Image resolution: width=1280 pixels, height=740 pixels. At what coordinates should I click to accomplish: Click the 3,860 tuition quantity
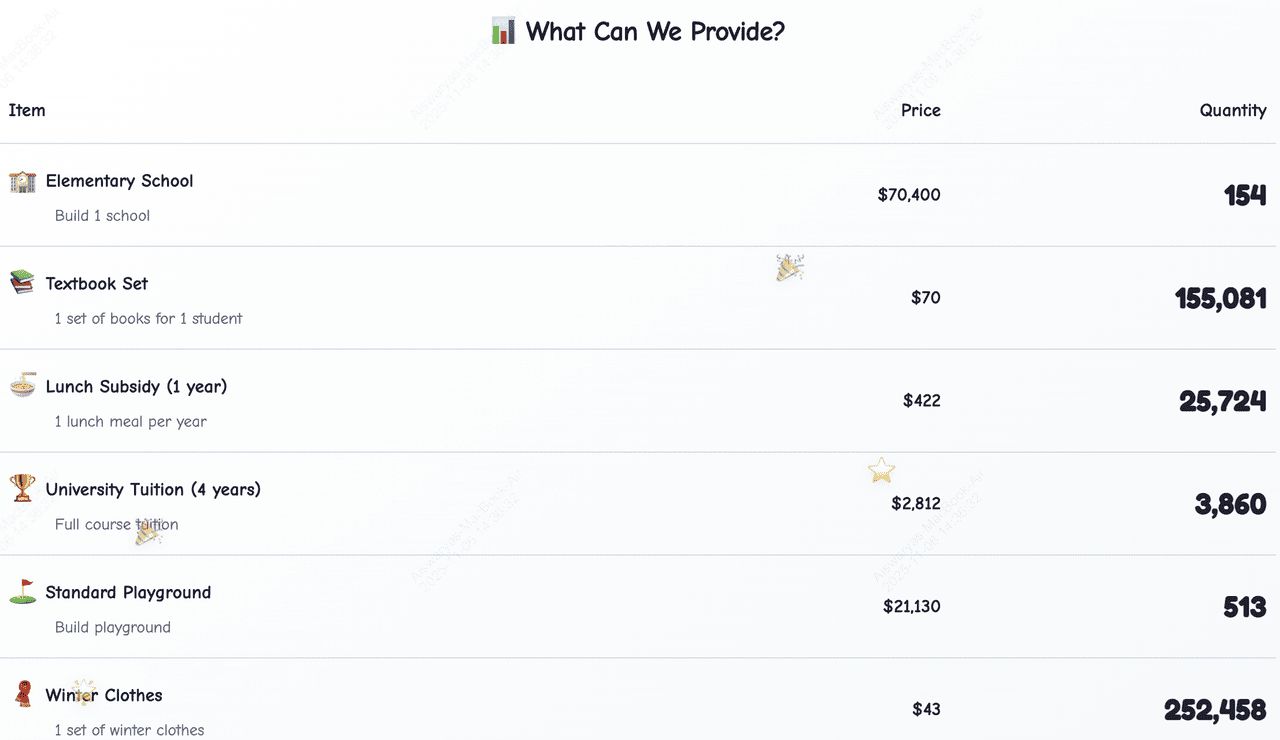pos(1230,504)
